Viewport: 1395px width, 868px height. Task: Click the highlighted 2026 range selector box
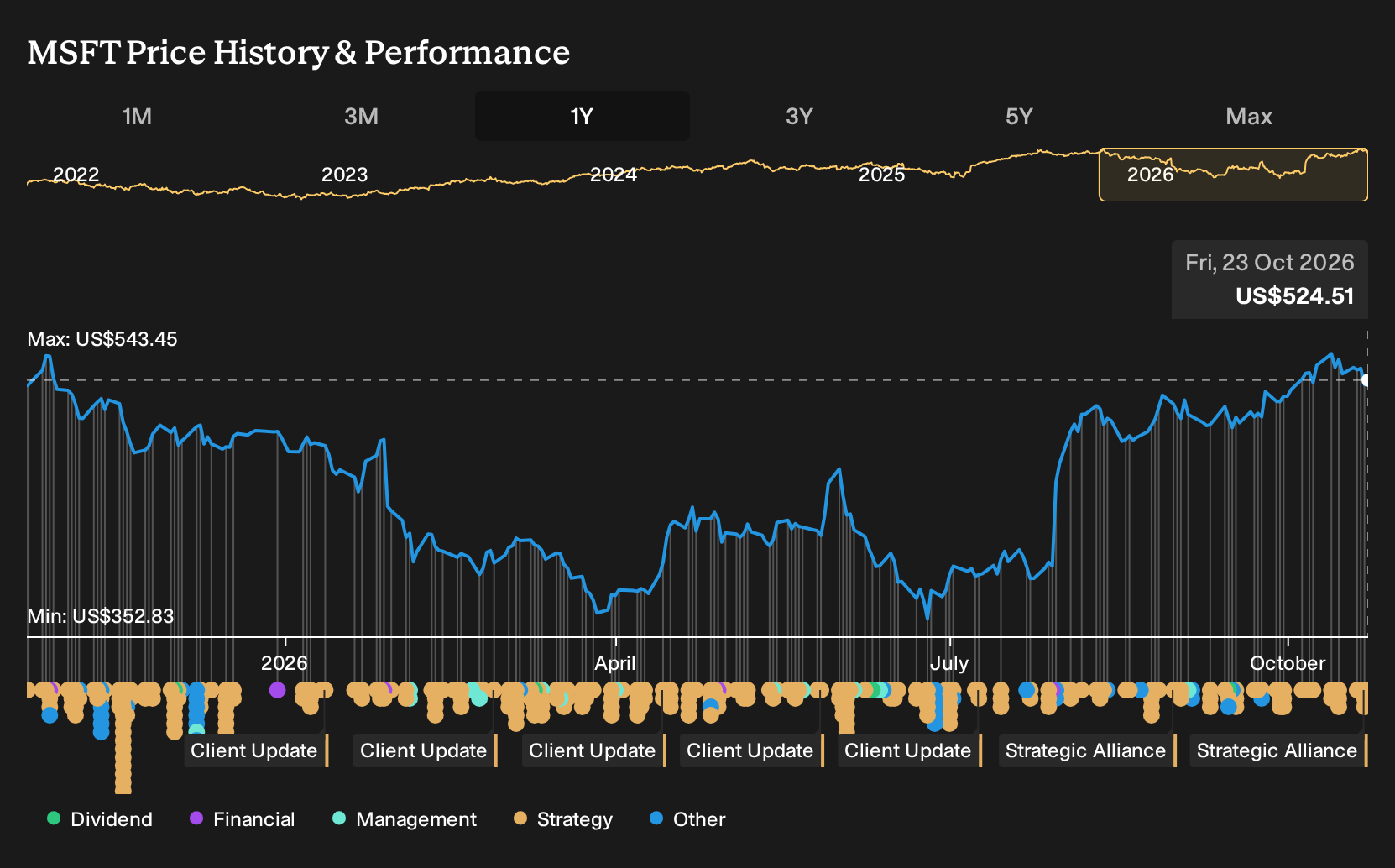(1233, 175)
